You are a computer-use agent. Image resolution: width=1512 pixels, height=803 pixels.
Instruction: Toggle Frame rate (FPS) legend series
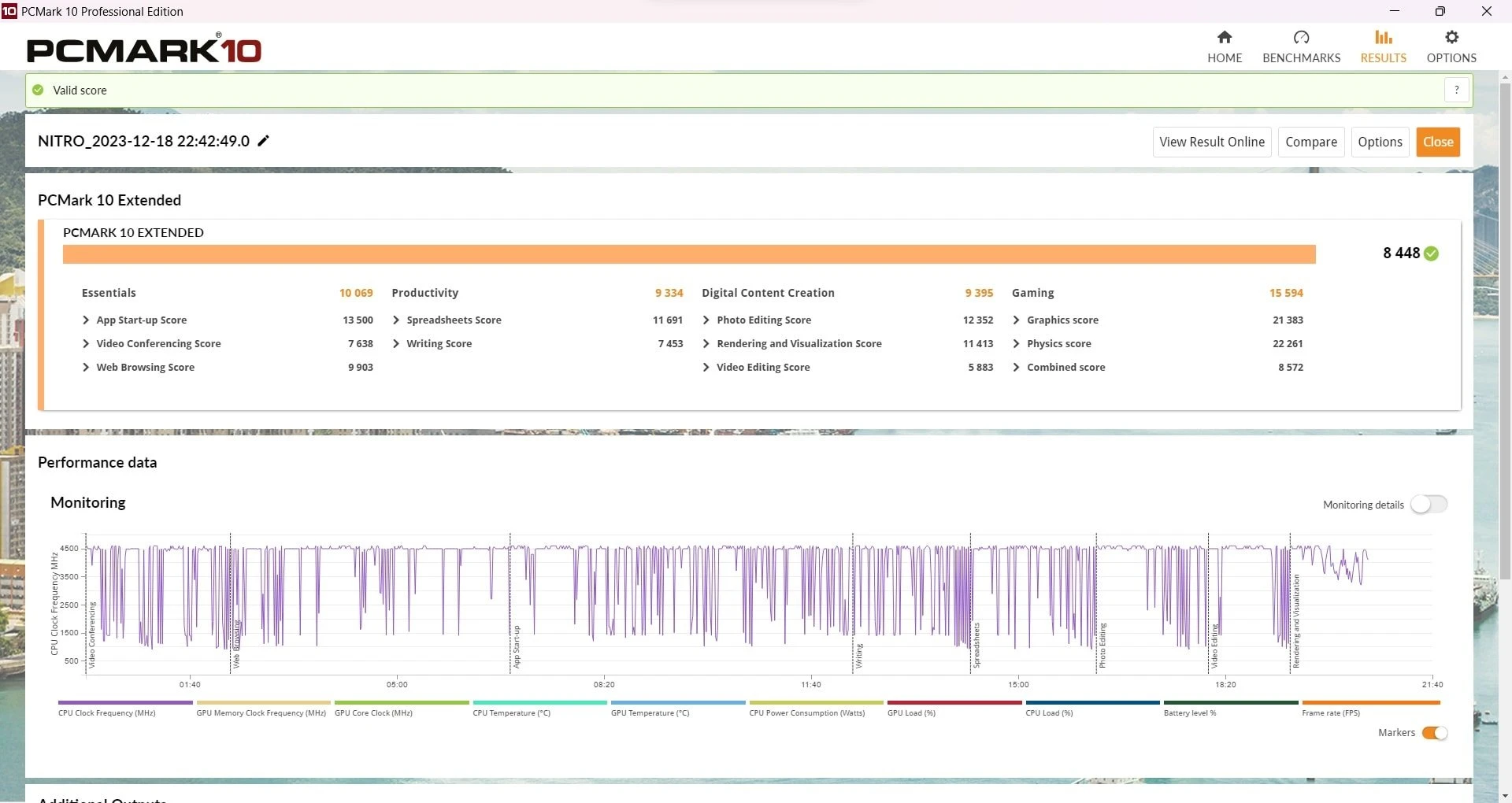point(1371,709)
